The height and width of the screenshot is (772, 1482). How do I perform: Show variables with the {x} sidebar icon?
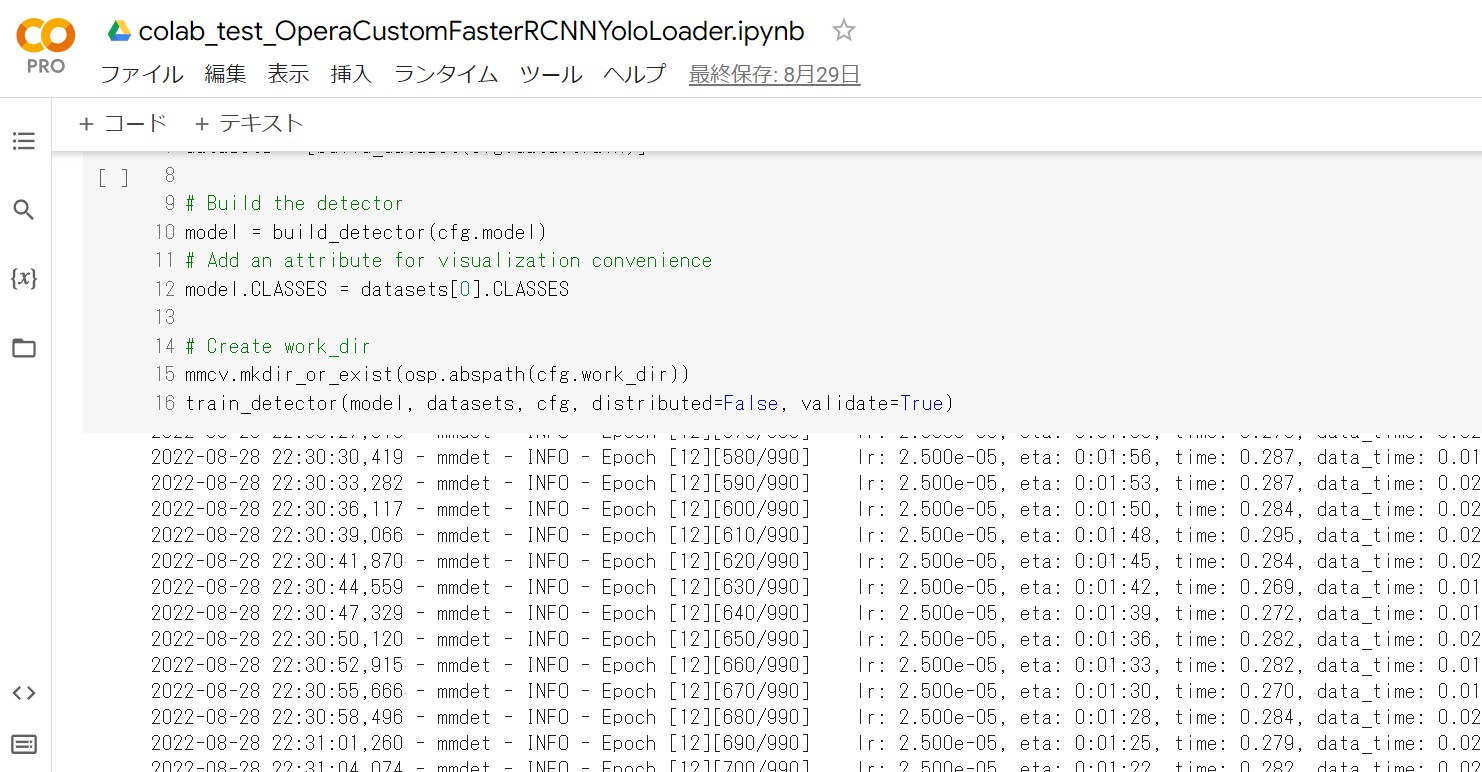[24, 280]
